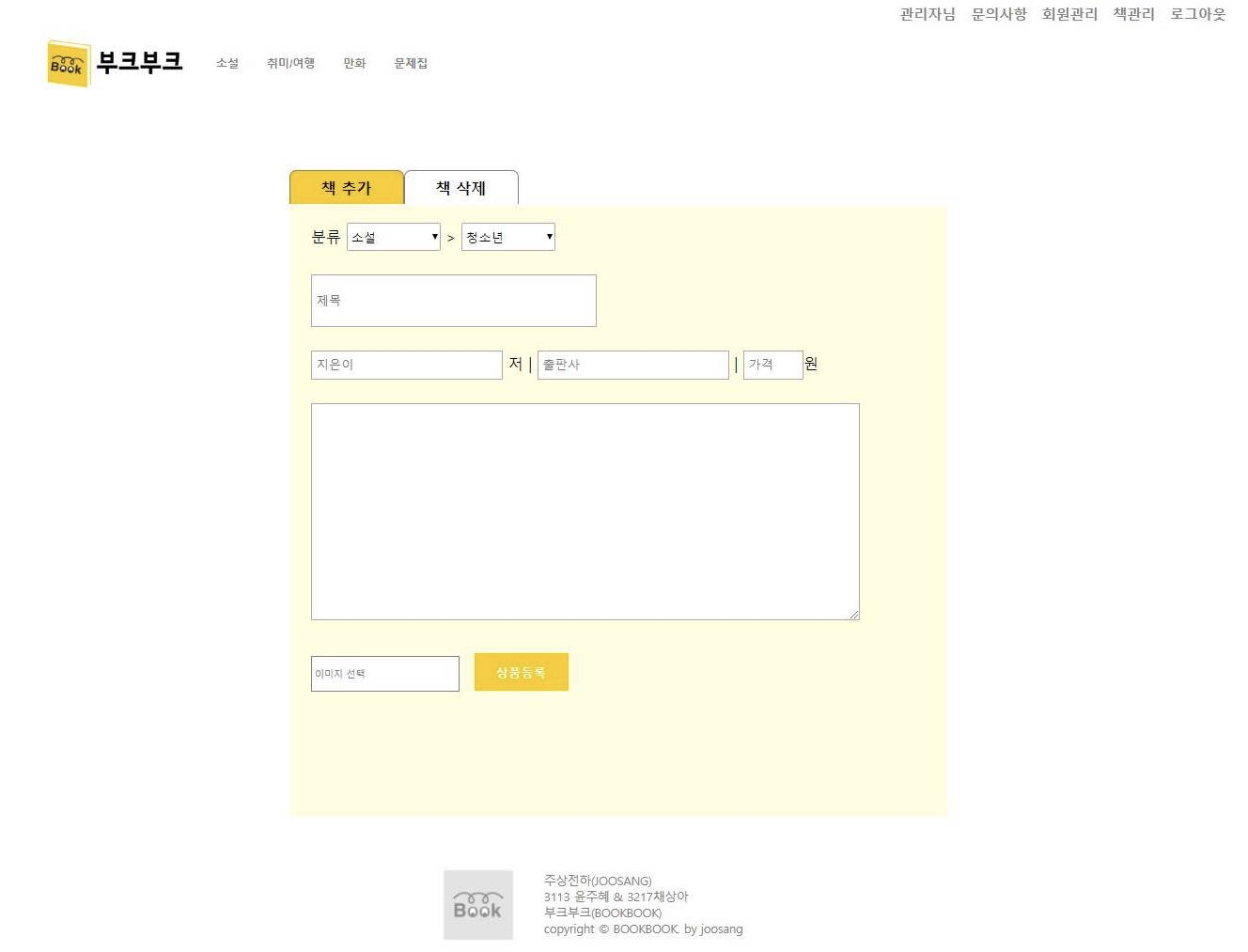The image size is (1248, 952).
Task: Switch to the 책 삭제 tab
Action: coord(460,188)
